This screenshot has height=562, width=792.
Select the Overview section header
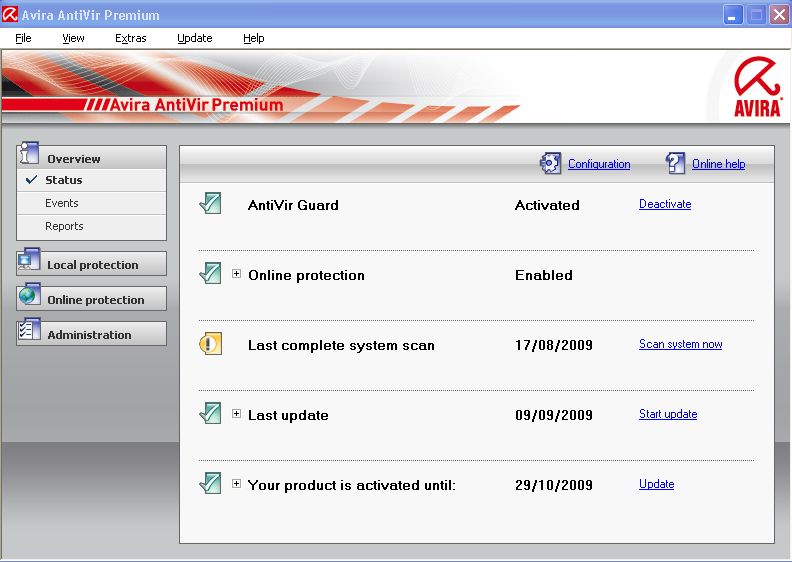(91, 158)
